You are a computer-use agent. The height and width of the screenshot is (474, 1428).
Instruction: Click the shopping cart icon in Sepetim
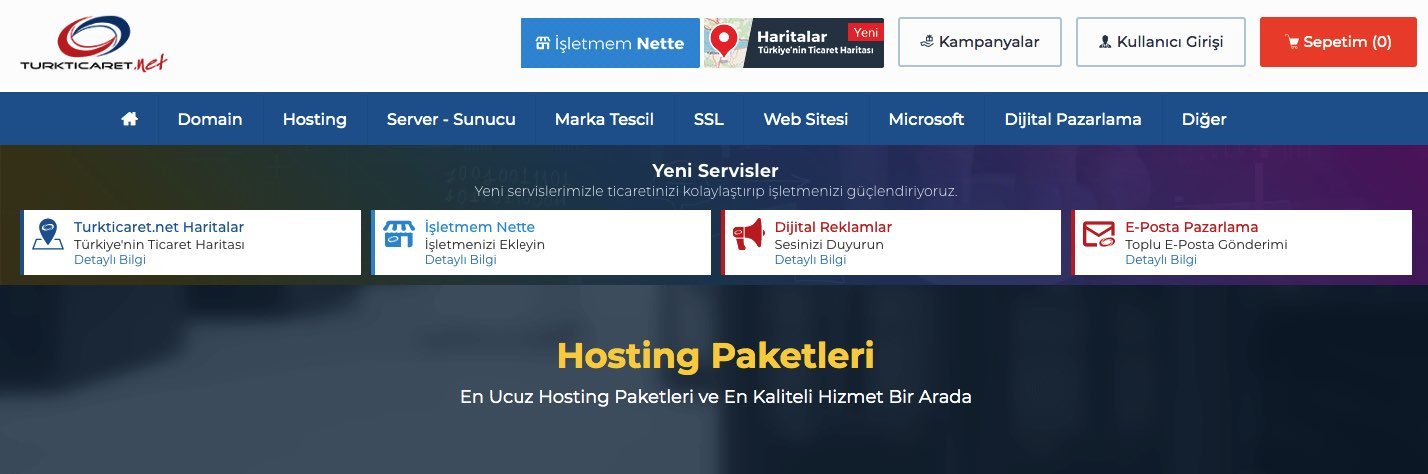[x=1292, y=42]
